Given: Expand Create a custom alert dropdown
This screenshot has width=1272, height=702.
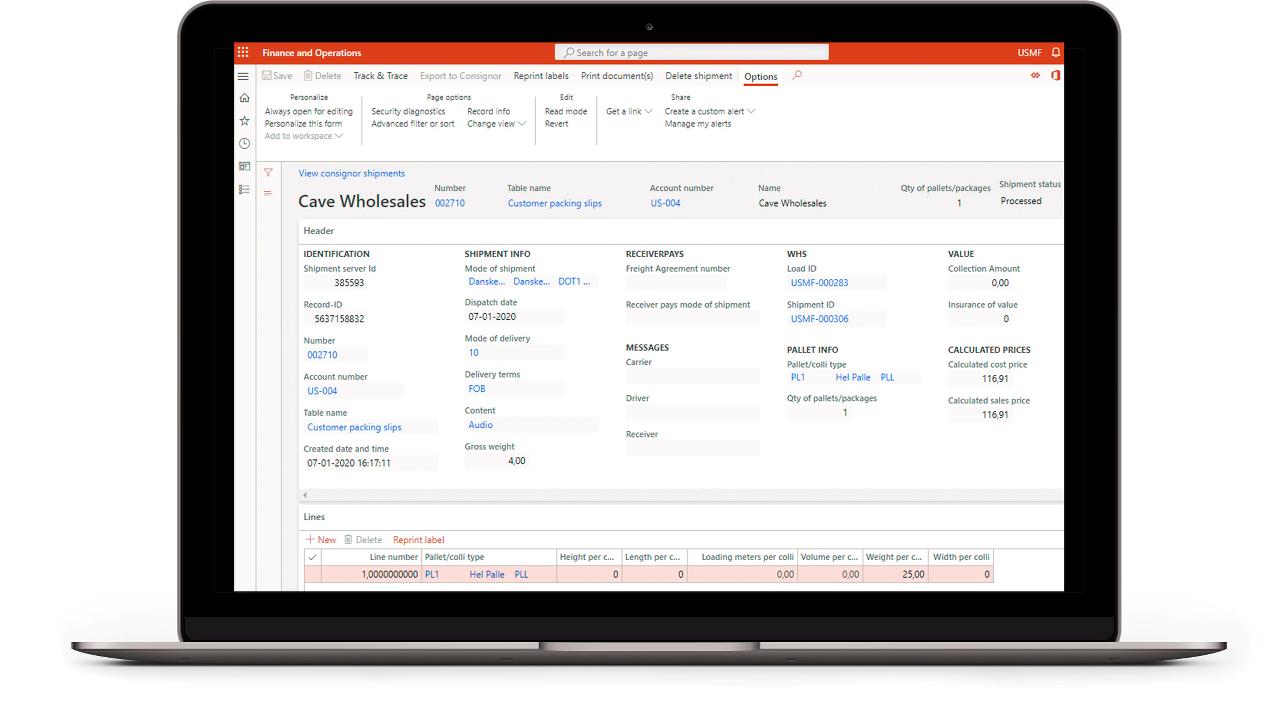Looking at the screenshot, I should [x=710, y=112].
